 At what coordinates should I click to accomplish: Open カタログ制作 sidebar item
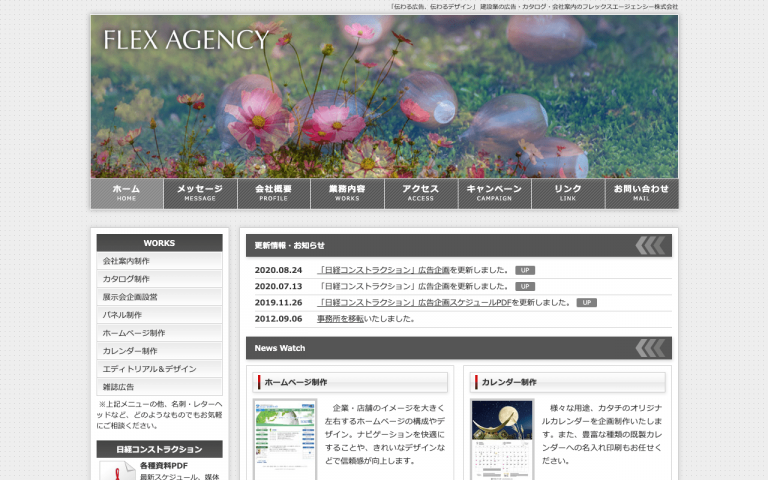coord(159,279)
